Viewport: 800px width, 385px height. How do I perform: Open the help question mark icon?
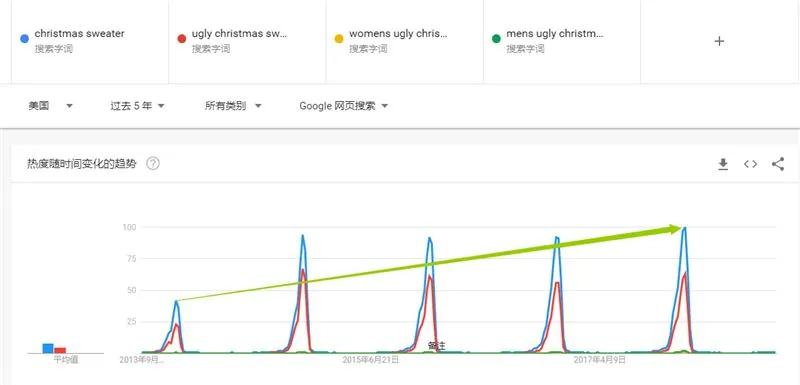153,164
